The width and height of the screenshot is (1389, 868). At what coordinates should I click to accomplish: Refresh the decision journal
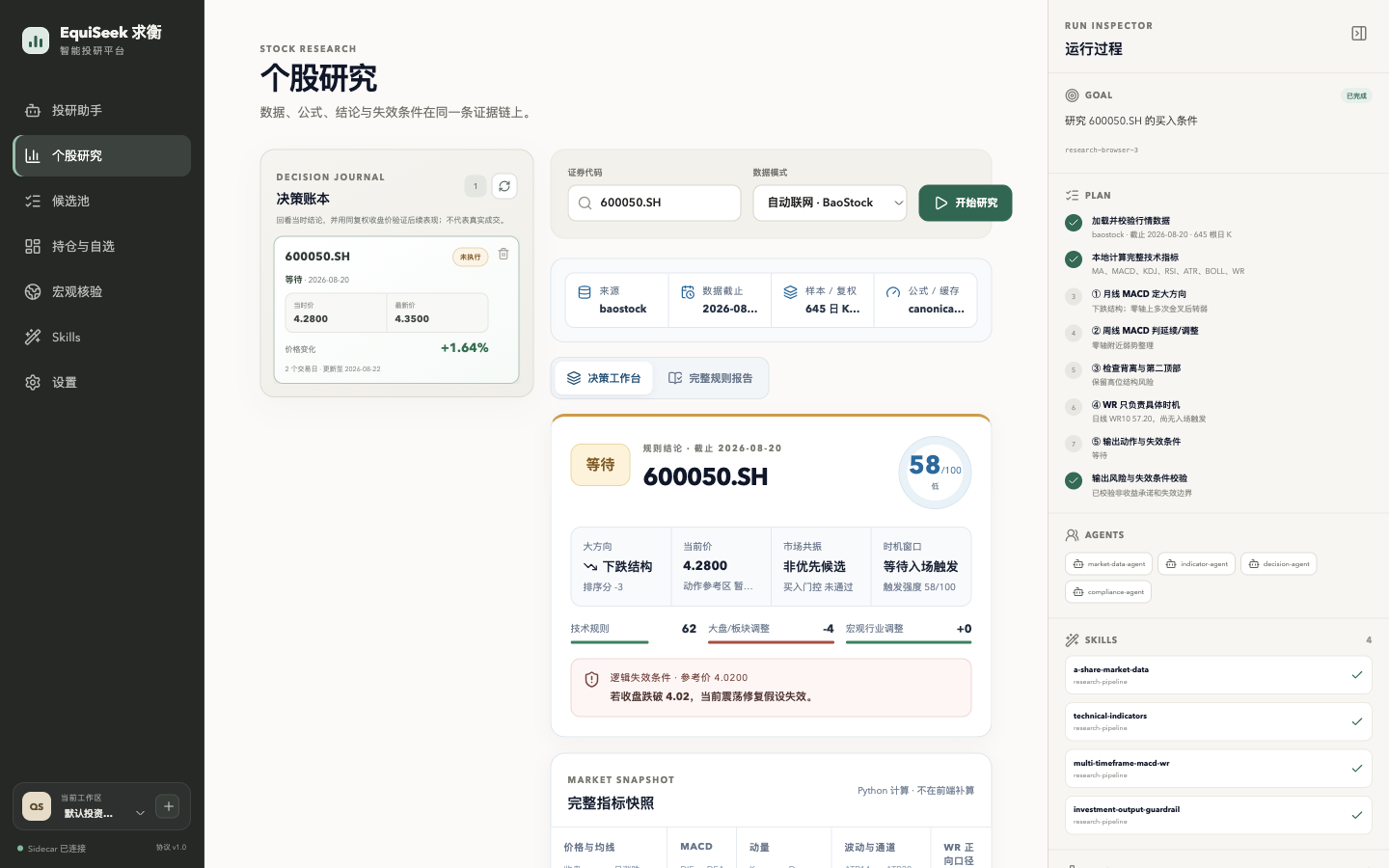click(504, 186)
